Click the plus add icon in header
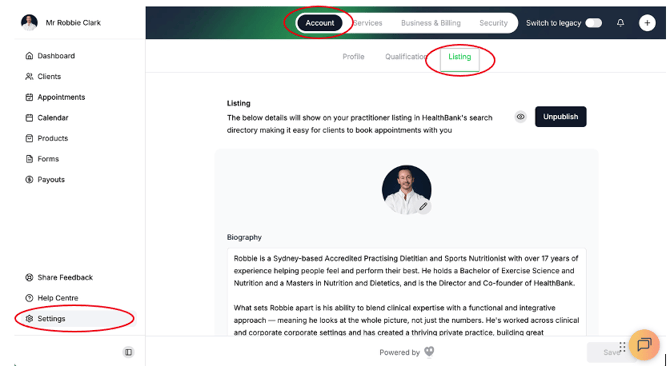This screenshot has height=366, width=670. pyautogui.click(x=647, y=23)
